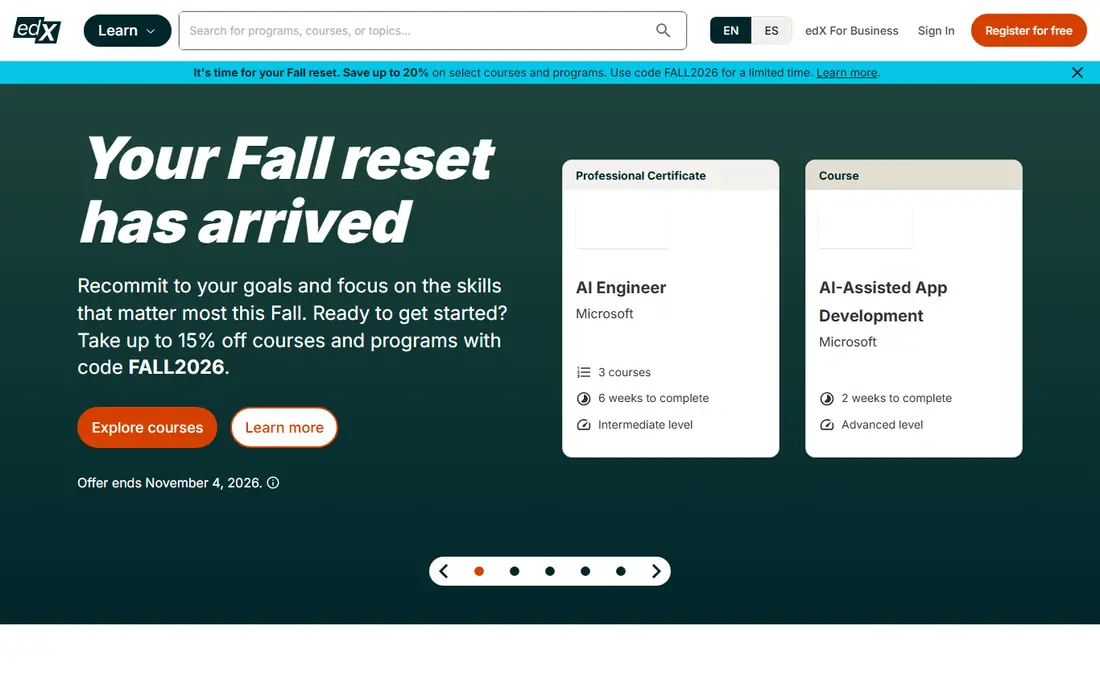Click Sign In

point(936,30)
